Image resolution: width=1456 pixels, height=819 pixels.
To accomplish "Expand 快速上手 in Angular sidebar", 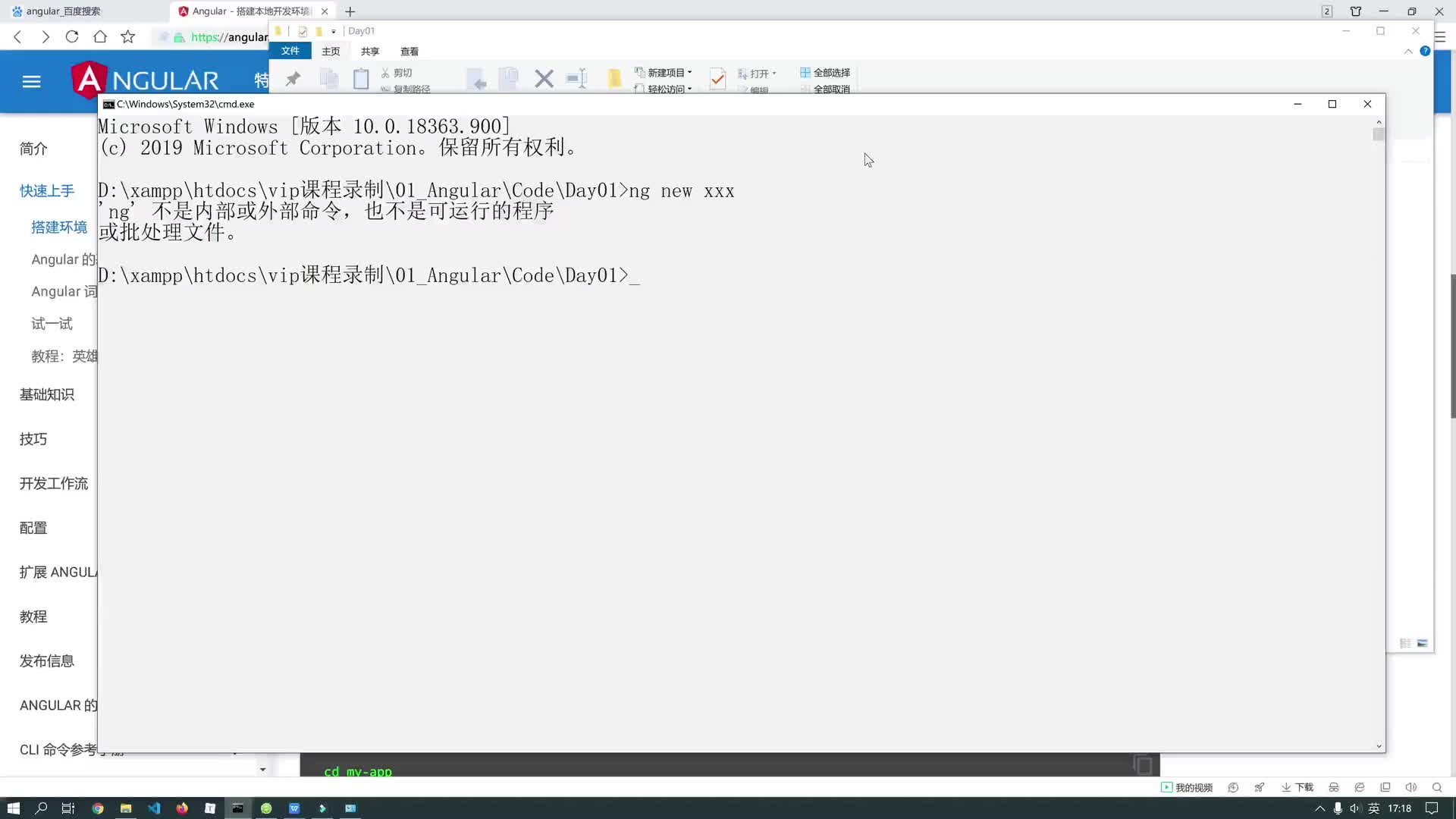I will click(x=47, y=191).
